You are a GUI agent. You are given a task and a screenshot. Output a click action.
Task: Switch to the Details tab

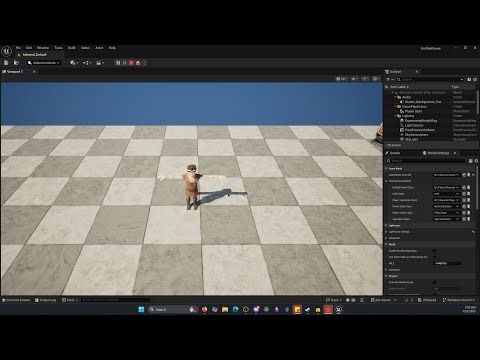click(395, 153)
